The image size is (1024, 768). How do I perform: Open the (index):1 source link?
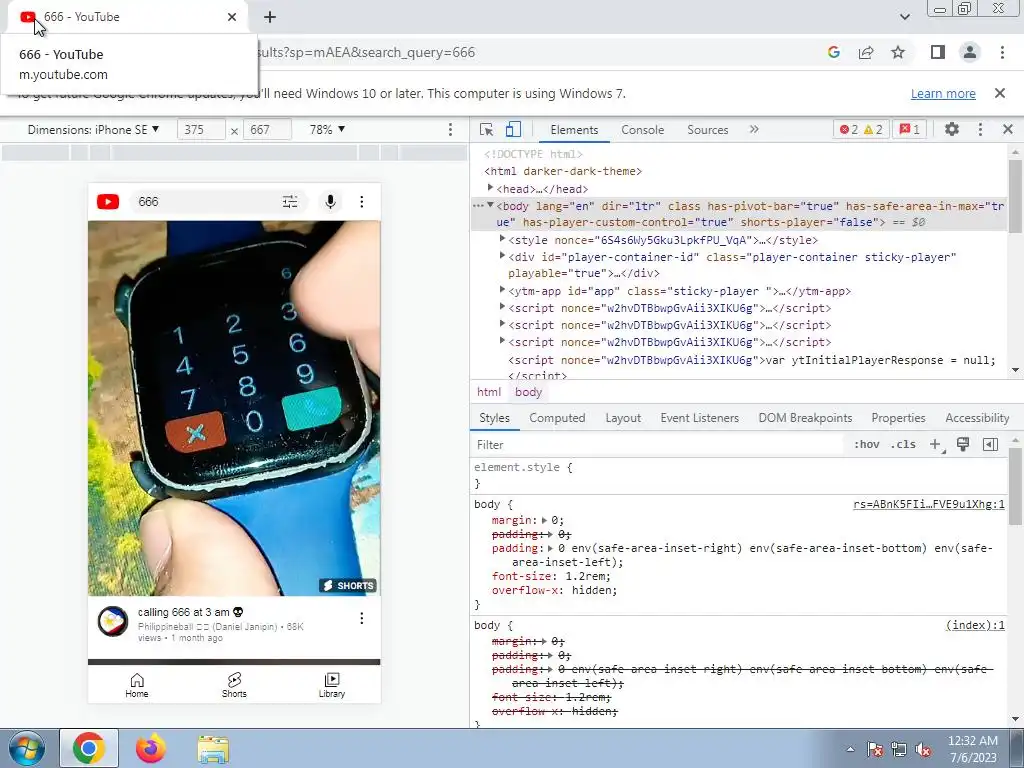975,625
